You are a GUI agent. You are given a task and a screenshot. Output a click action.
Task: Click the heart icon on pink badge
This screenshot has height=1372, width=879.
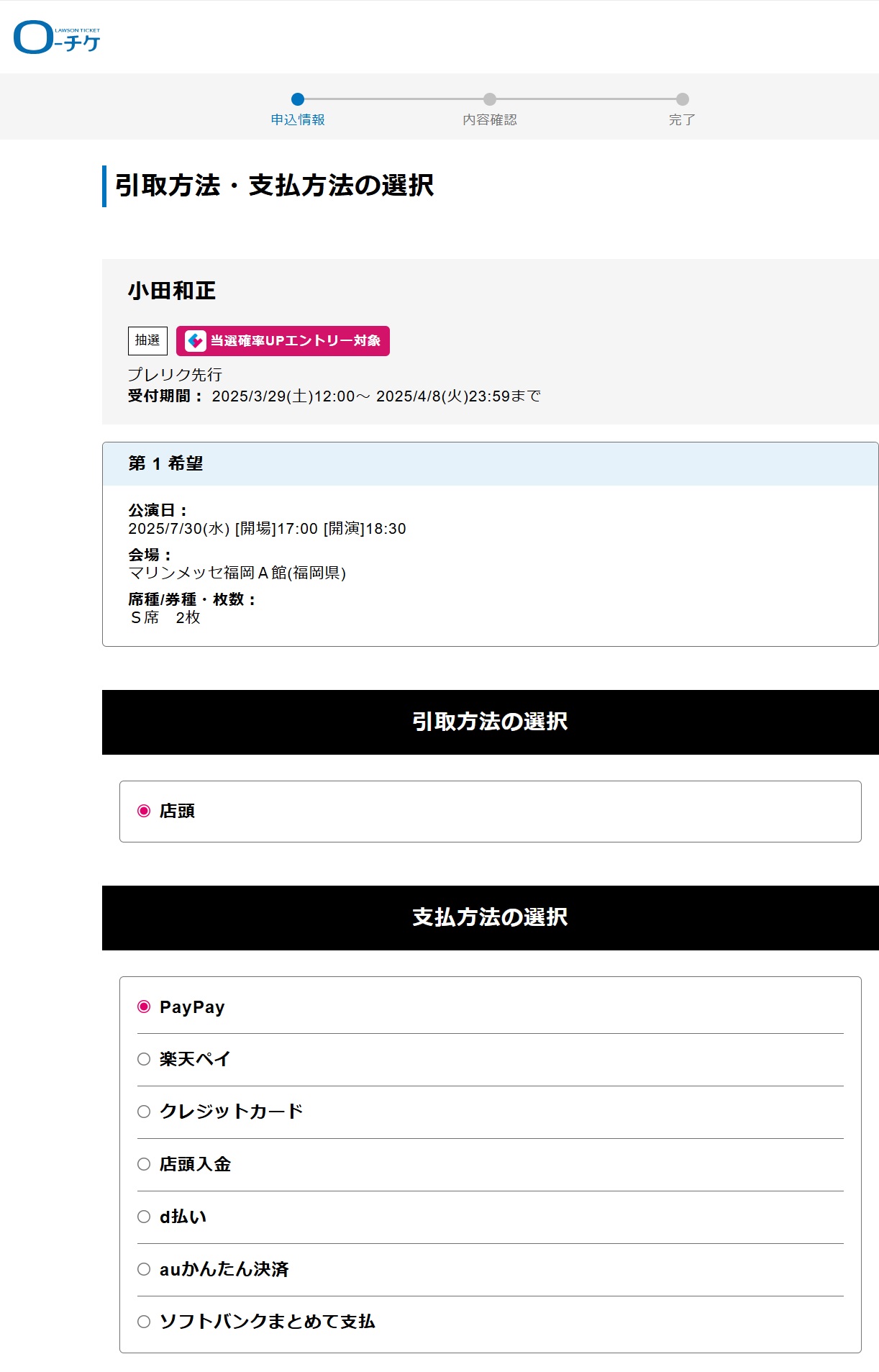[x=195, y=340]
